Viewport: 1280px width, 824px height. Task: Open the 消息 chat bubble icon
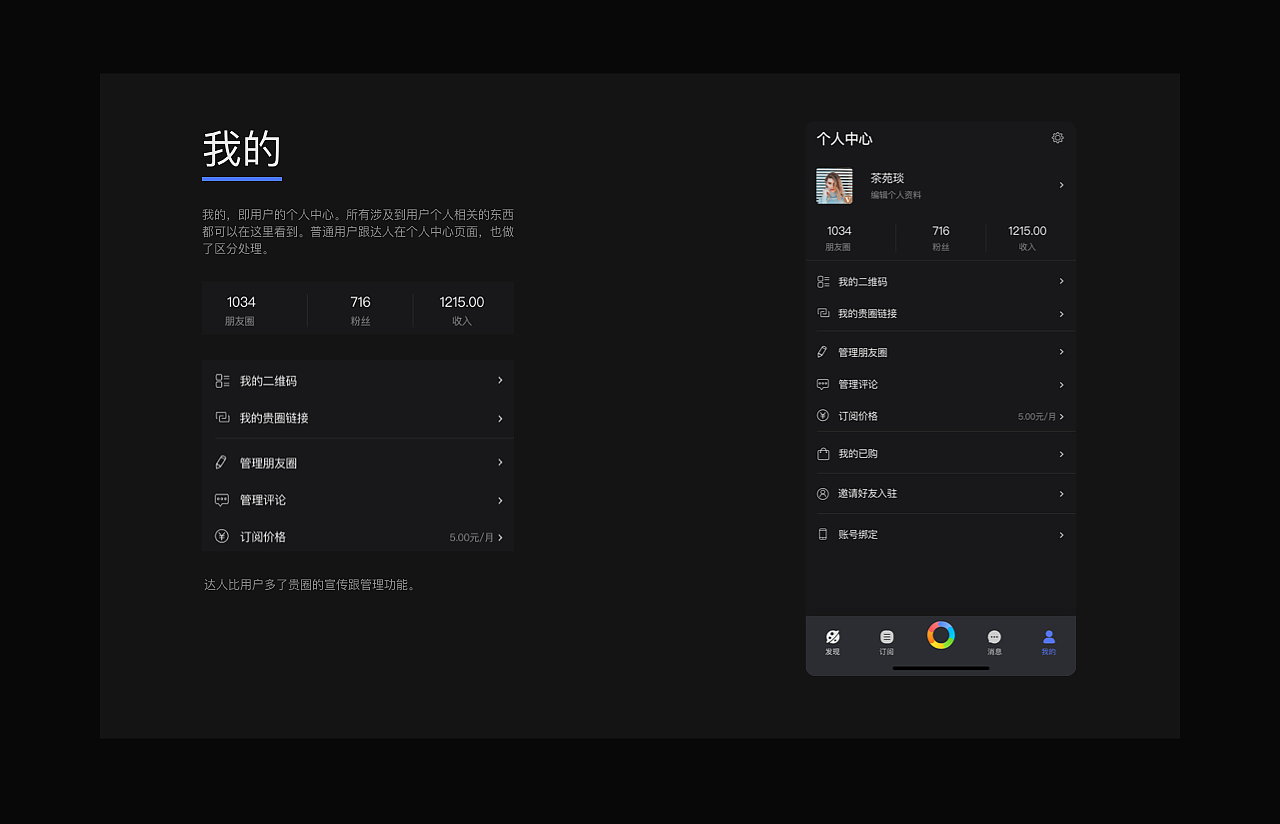(x=994, y=635)
